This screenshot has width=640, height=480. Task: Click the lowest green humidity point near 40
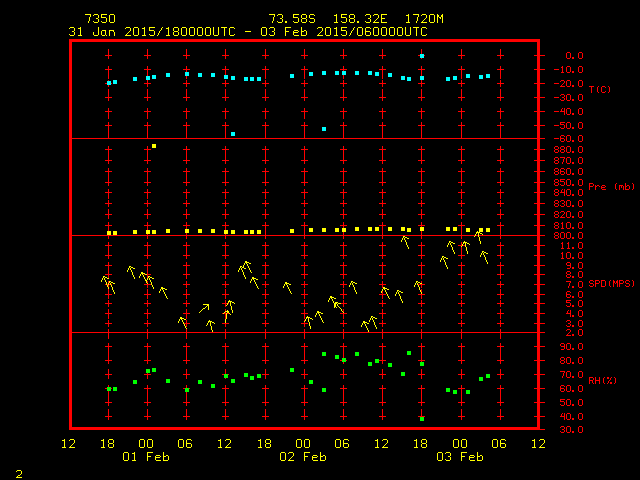pos(422,418)
